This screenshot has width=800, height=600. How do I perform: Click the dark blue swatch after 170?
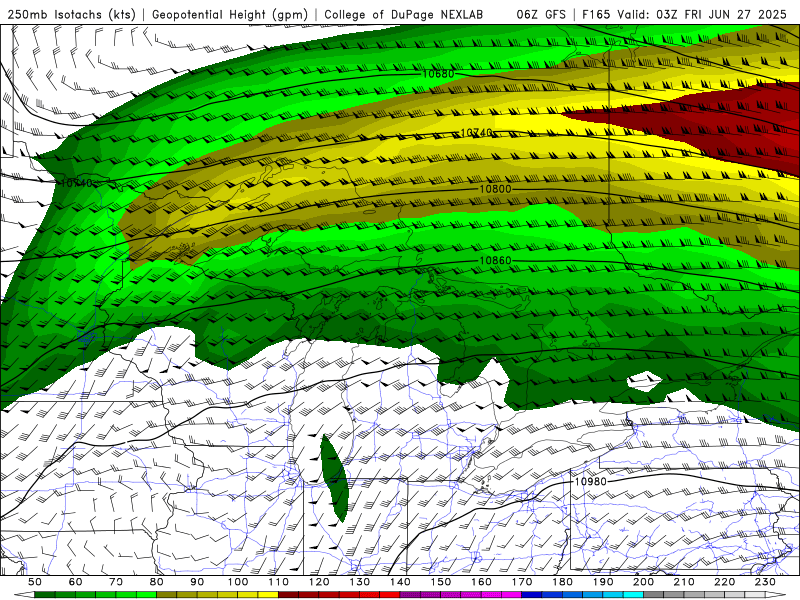[x=532, y=595]
